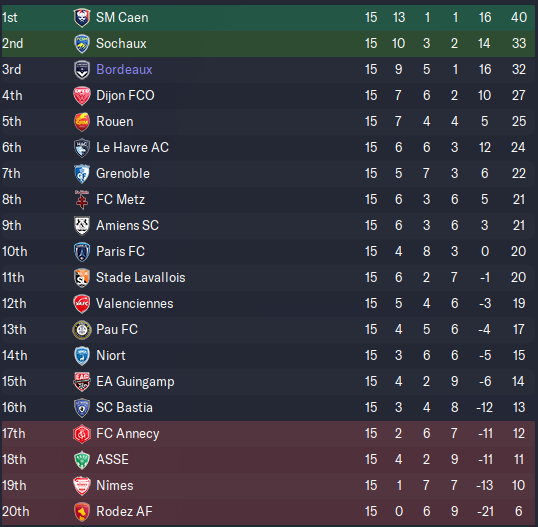538x527 pixels.
Task: Select the Grenoble team name
Action: tap(123, 174)
